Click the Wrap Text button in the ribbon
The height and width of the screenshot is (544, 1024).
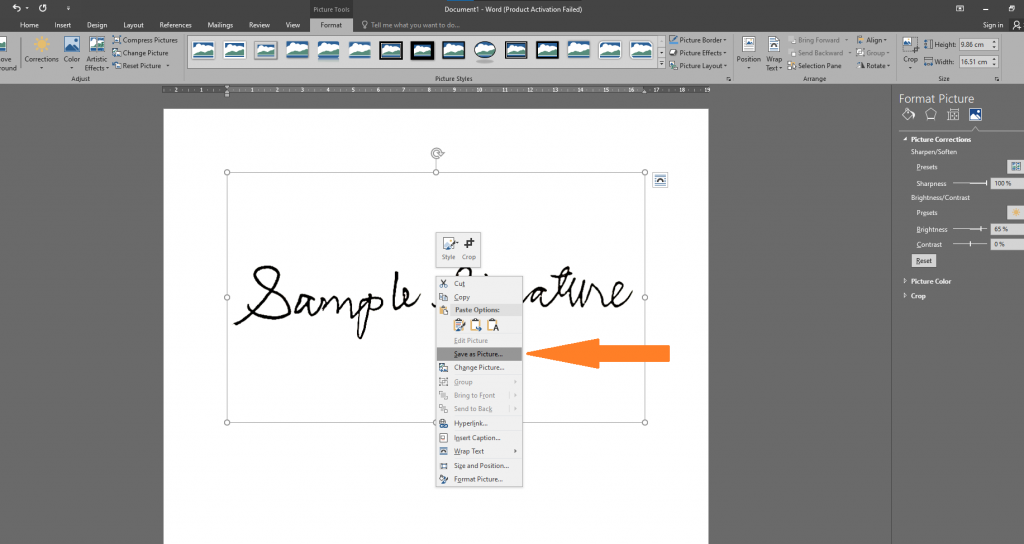(x=774, y=50)
